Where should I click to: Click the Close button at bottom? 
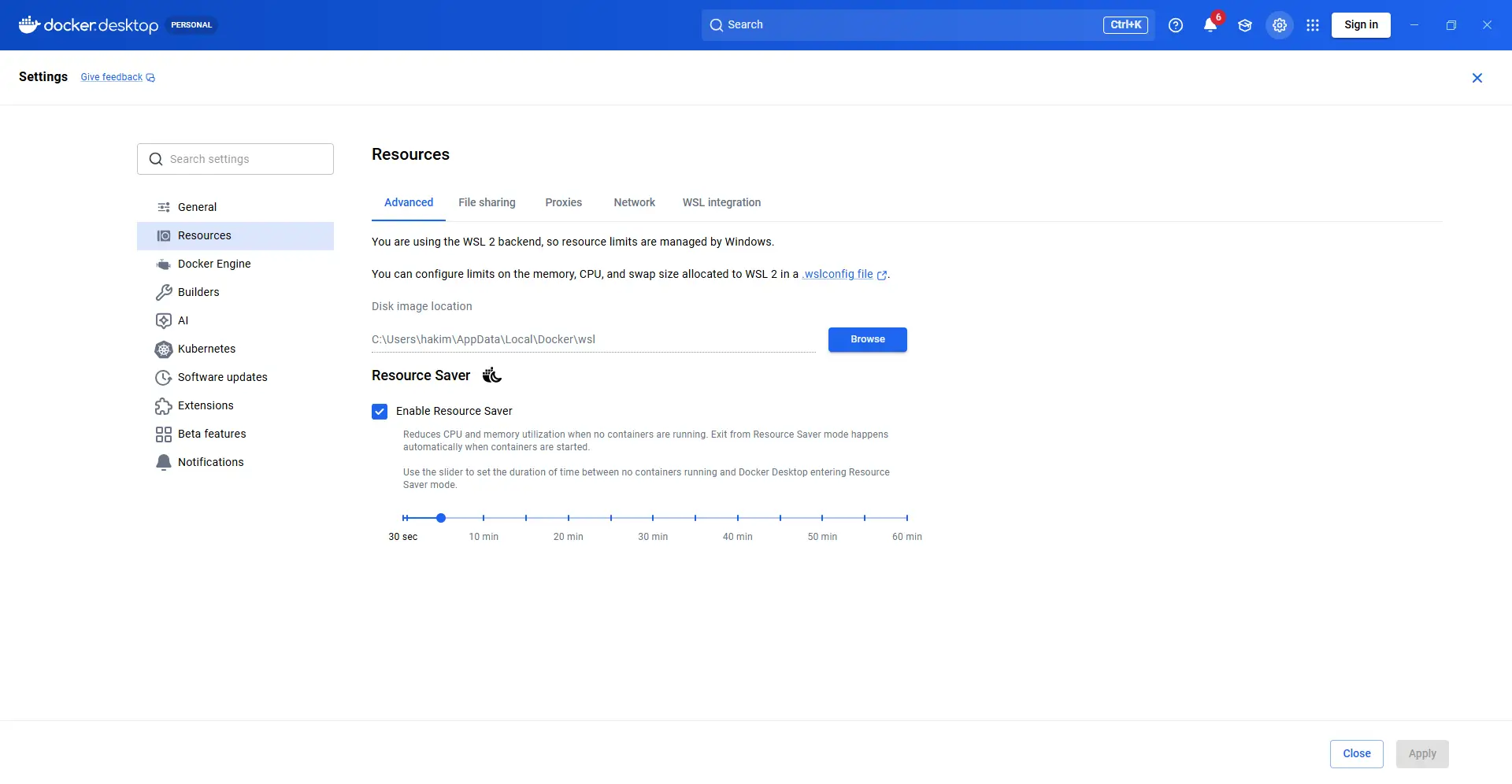click(x=1357, y=754)
